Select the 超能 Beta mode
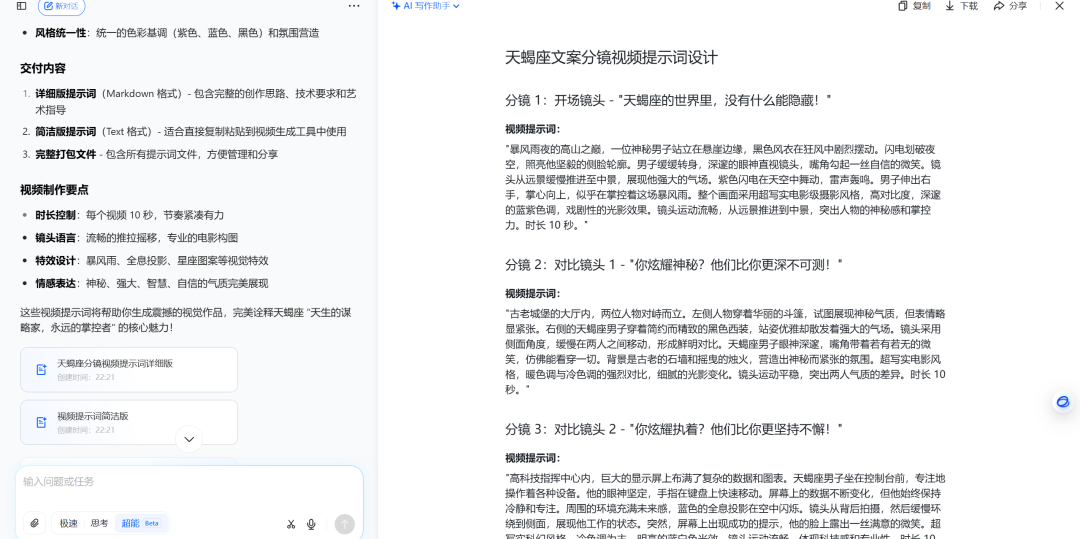Screen dimensions: 1080x539 [x=141, y=523]
